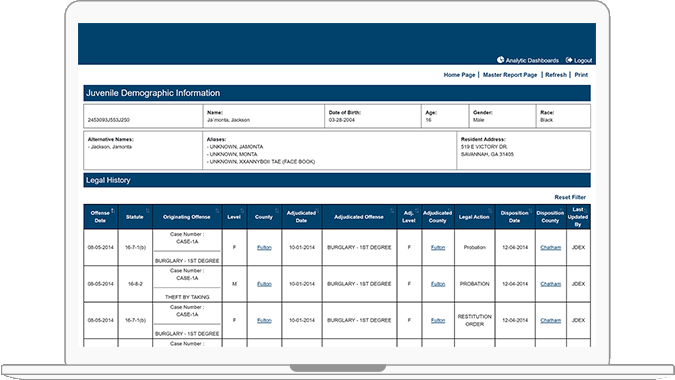Click the Print link
675x380 pixels.
click(581, 75)
